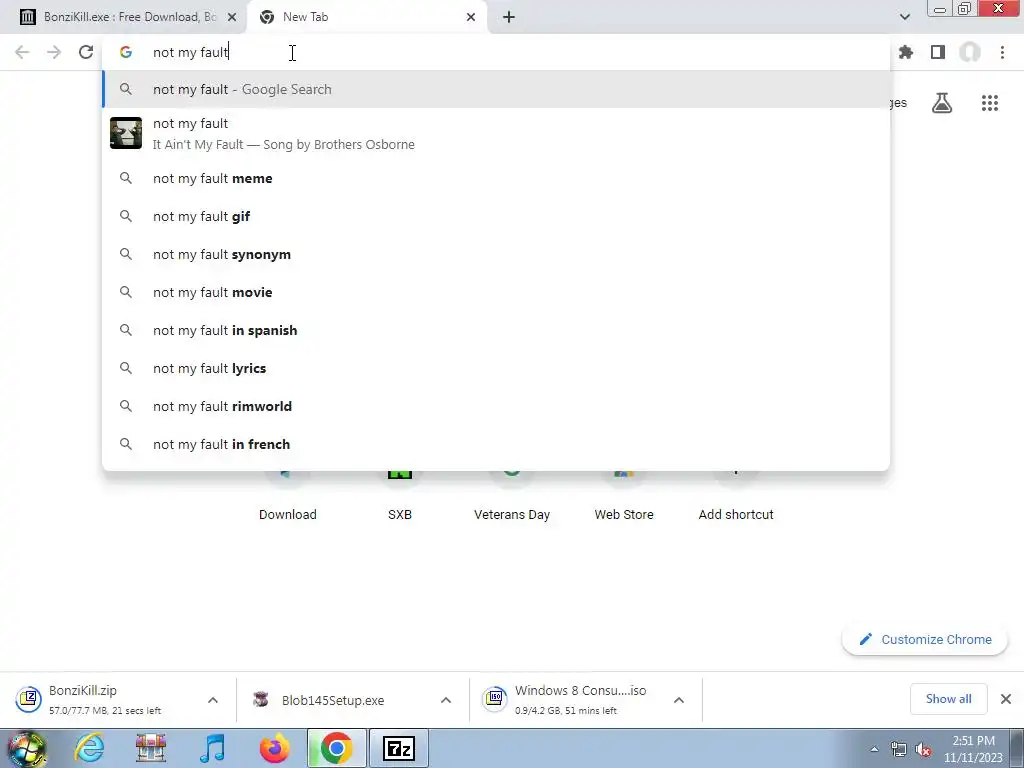Open a new tab with plus button

[509, 17]
